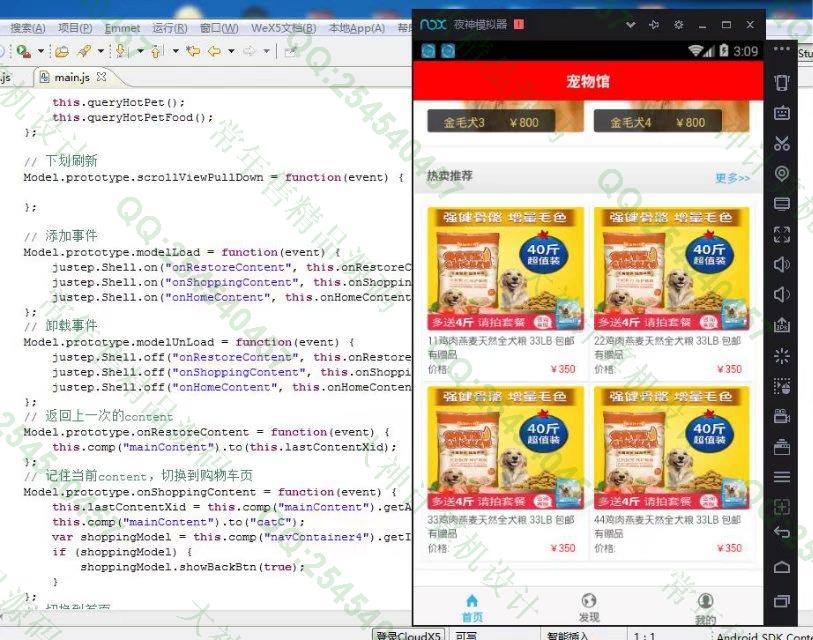Click the previous annotation up-arrow icon
The image size is (813, 640).
(x=156, y=51)
